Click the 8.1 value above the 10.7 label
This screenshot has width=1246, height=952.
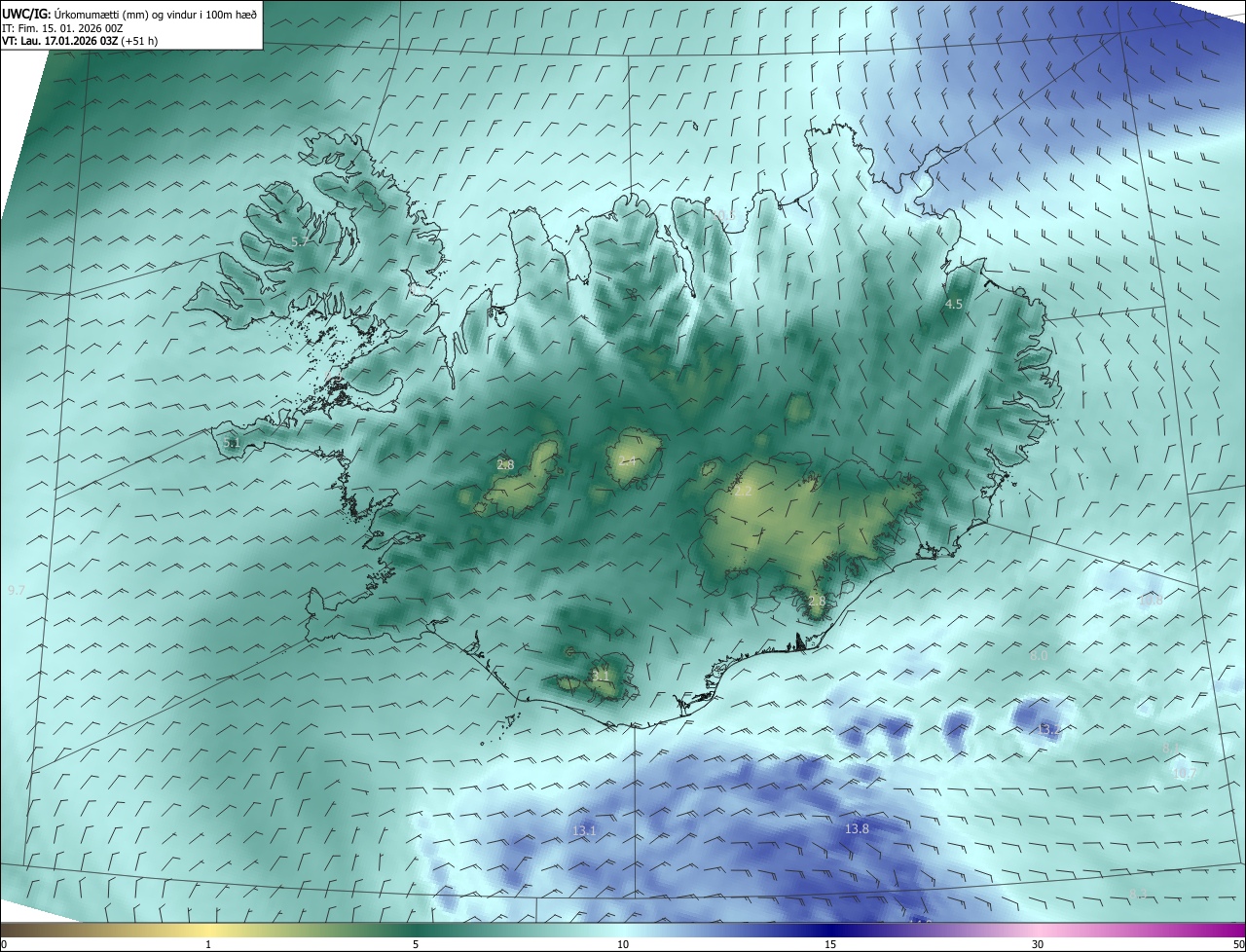(1170, 748)
